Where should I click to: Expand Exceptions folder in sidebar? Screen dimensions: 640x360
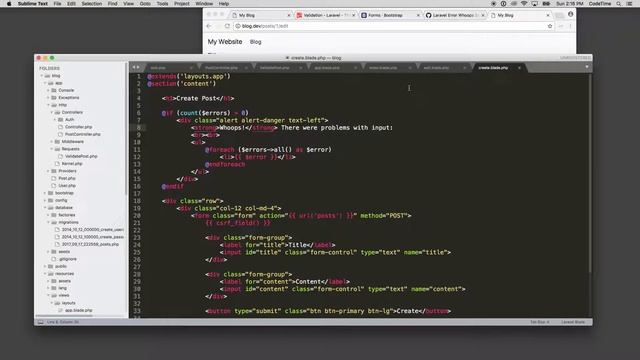[x=48, y=98]
